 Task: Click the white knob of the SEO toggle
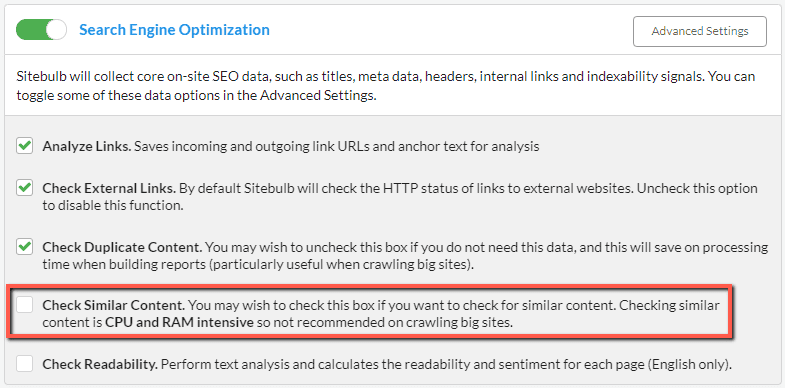coord(56,30)
